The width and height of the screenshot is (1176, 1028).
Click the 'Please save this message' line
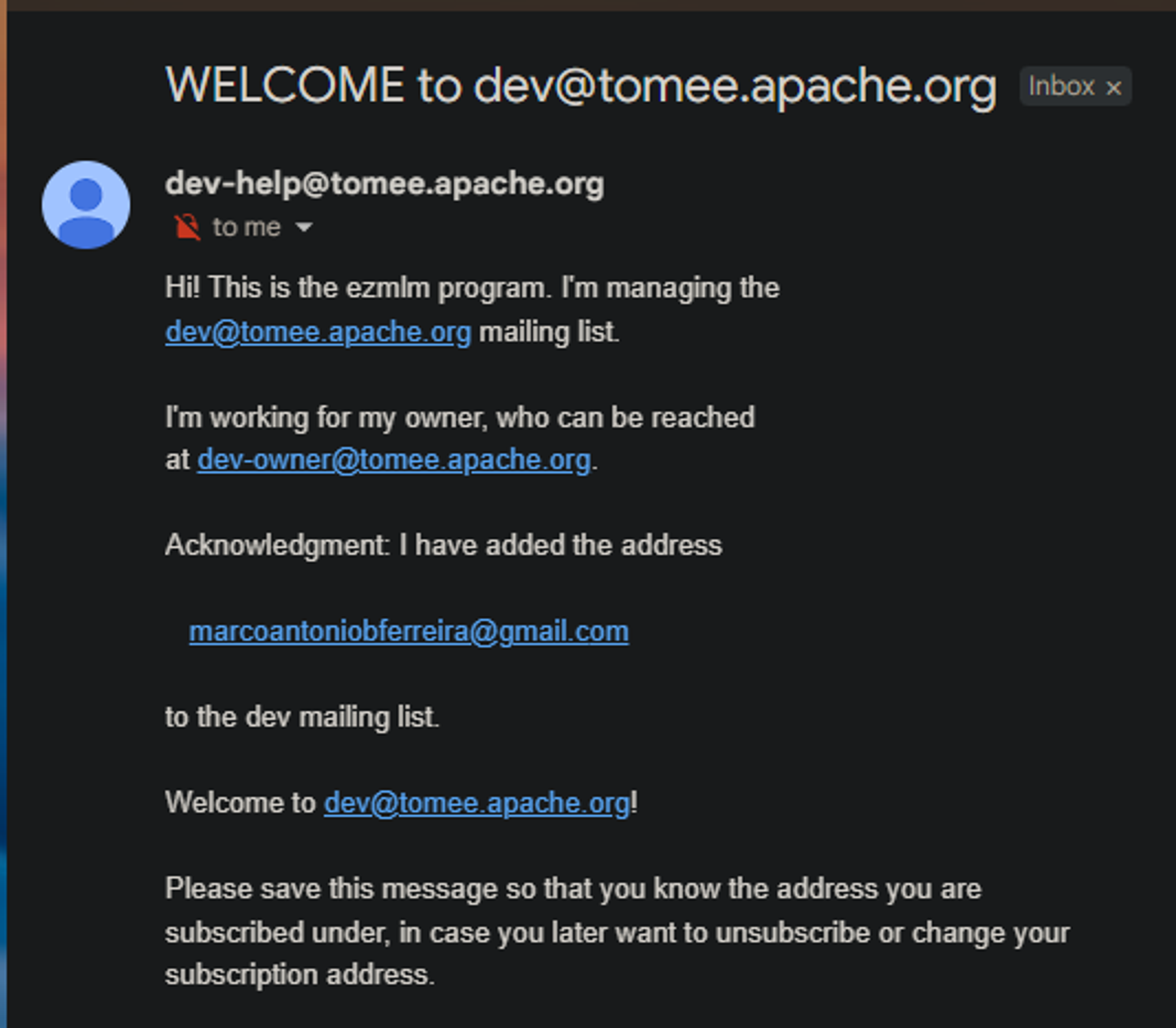(573, 889)
